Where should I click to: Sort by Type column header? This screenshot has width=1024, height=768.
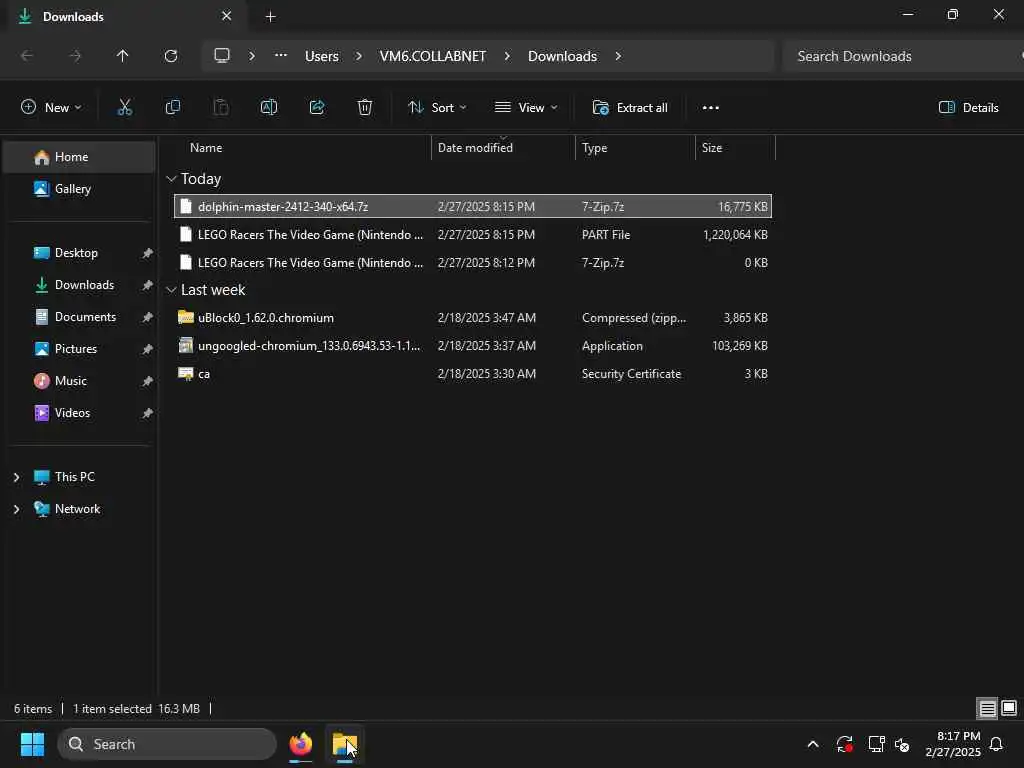(635, 148)
